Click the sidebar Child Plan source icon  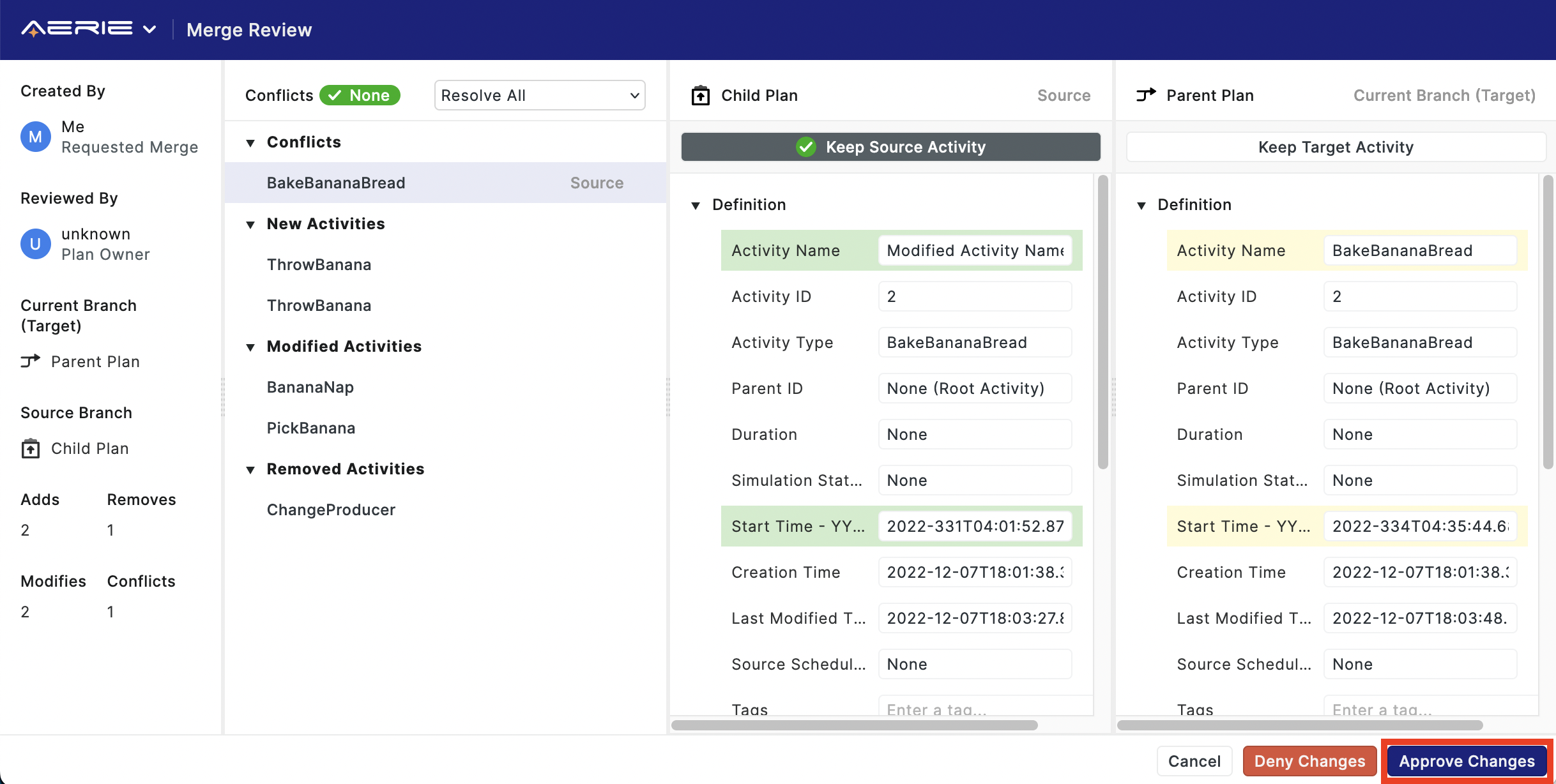pyautogui.click(x=30, y=448)
